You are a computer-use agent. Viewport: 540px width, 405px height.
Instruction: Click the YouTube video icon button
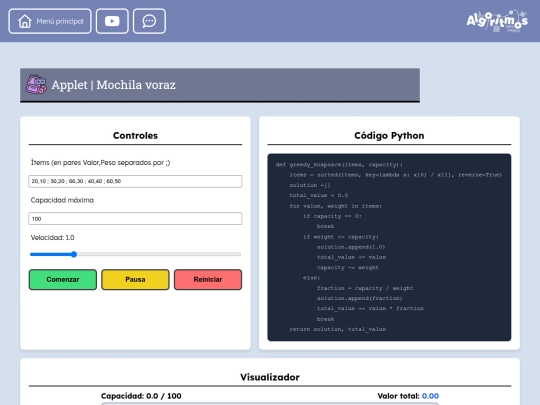(112, 21)
